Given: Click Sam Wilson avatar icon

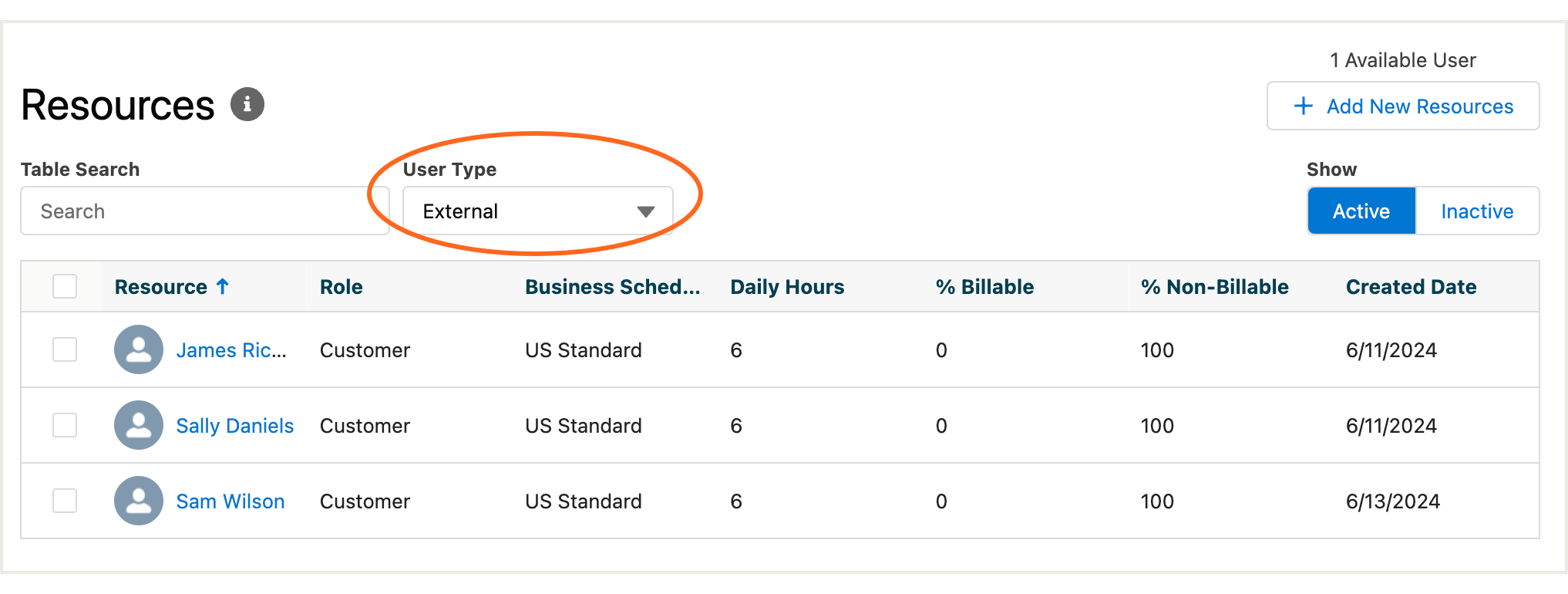Looking at the screenshot, I should 139,501.
